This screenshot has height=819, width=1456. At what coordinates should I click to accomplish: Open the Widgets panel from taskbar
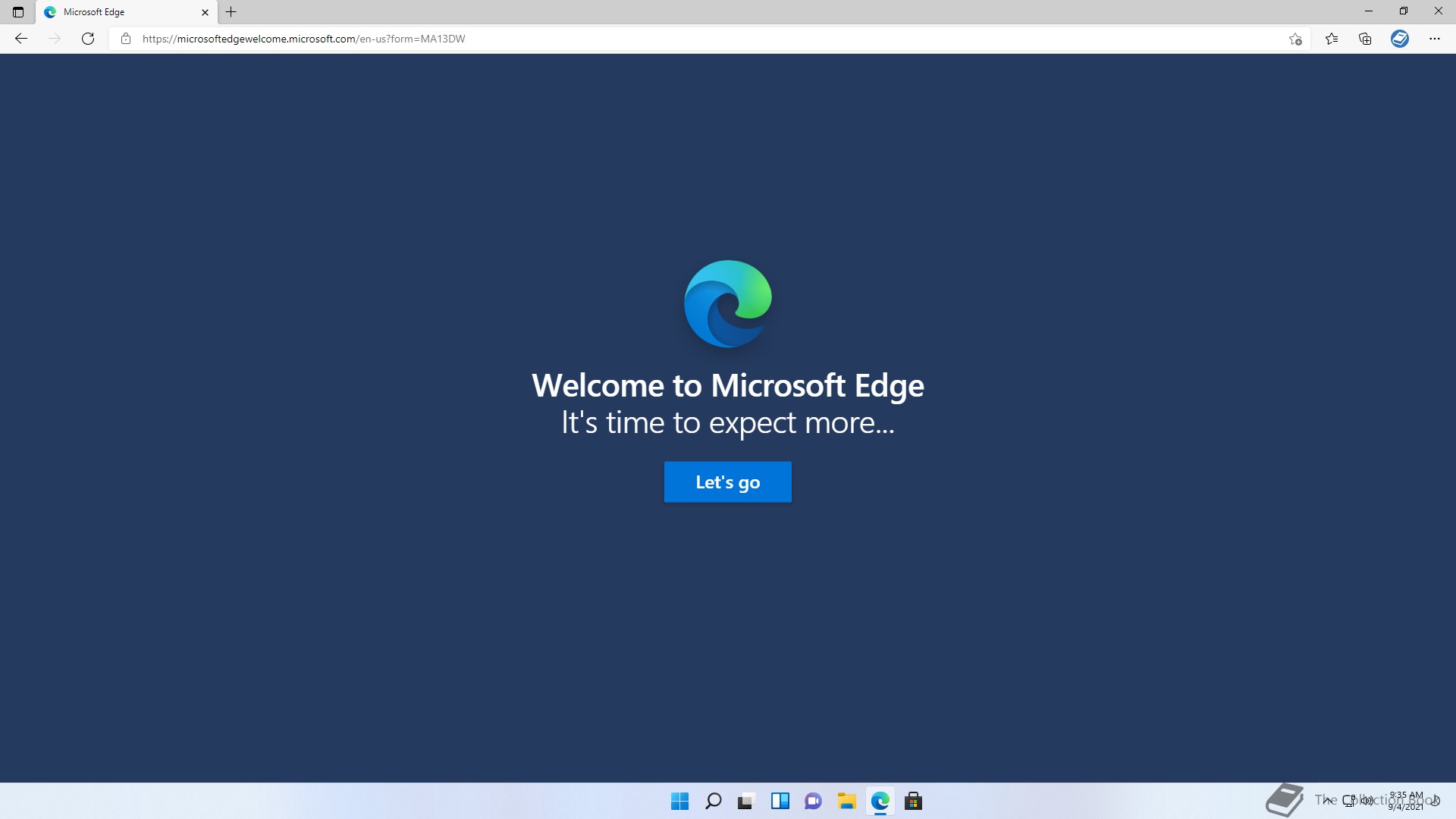[x=780, y=801]
